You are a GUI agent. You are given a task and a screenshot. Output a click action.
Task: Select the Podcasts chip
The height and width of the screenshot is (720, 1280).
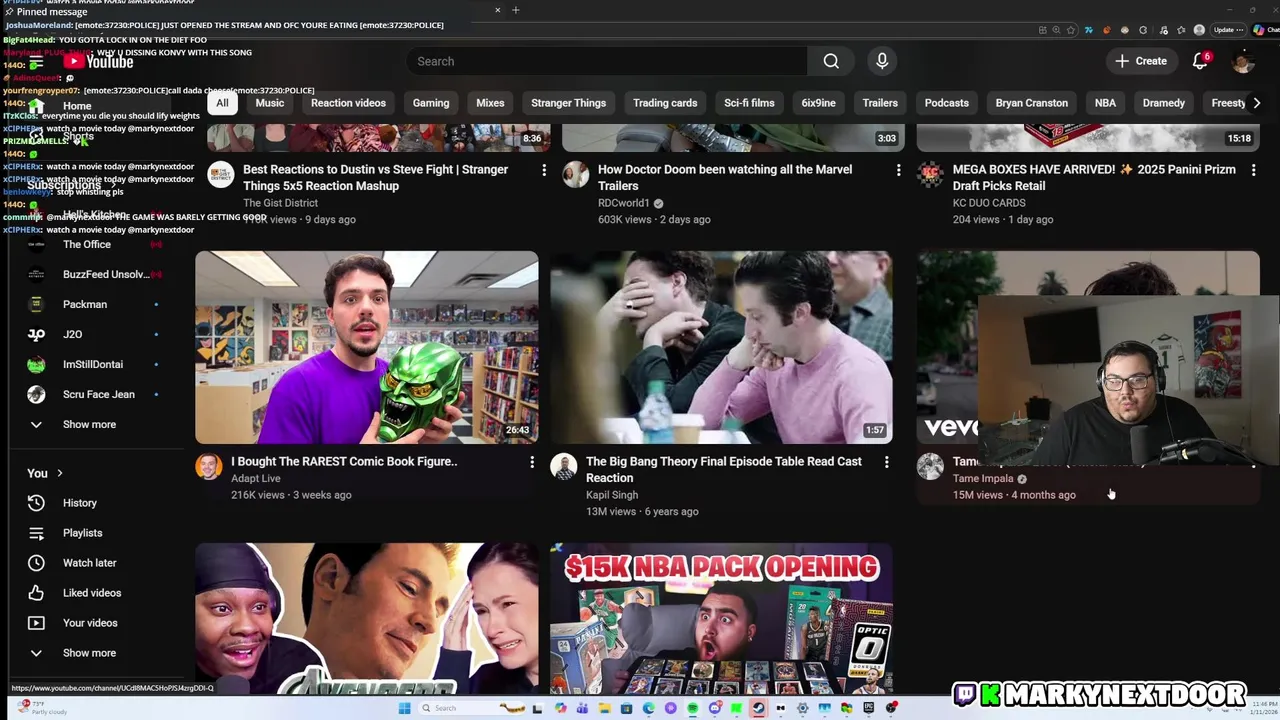946,103
